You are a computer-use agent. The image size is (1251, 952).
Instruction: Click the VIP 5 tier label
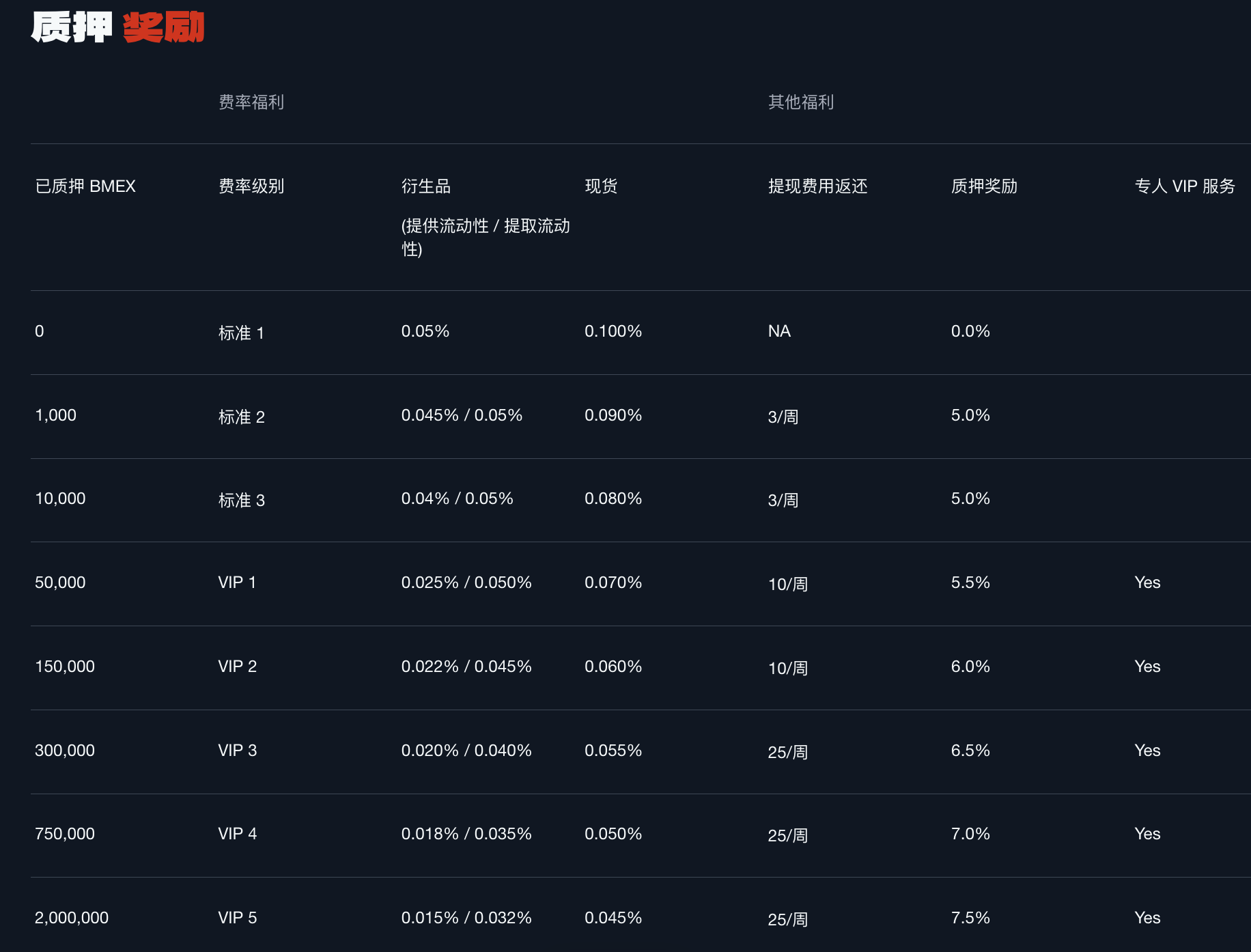coord(236,917)
